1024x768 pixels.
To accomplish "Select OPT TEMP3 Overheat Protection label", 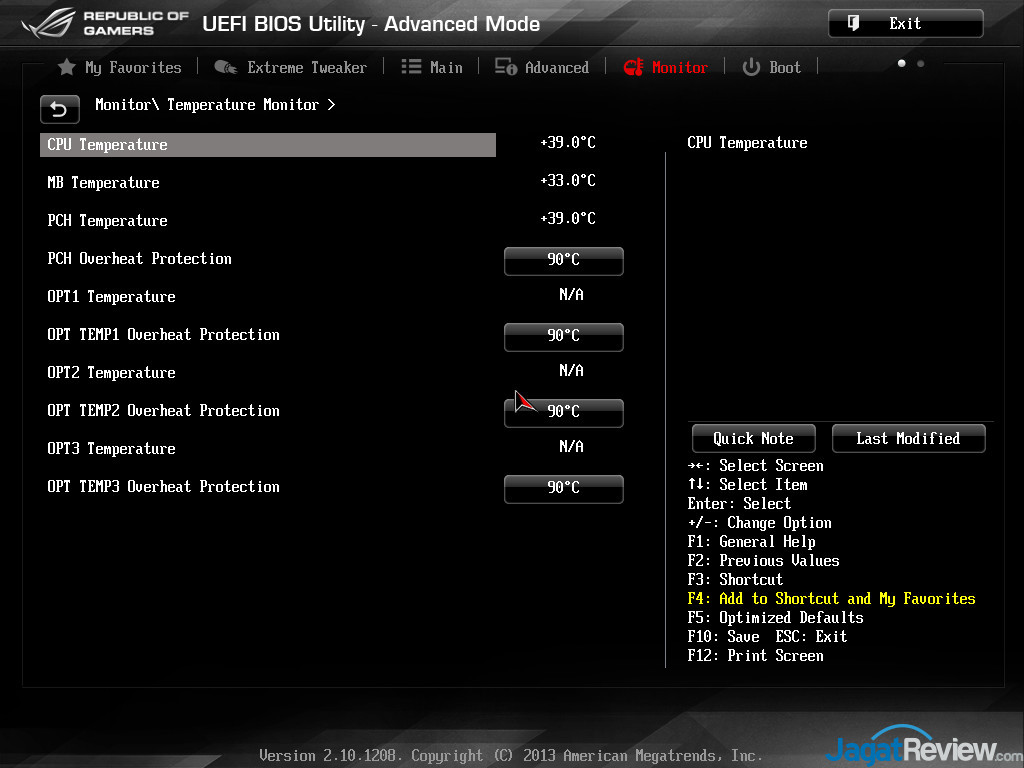I will [x=163, y=487].
